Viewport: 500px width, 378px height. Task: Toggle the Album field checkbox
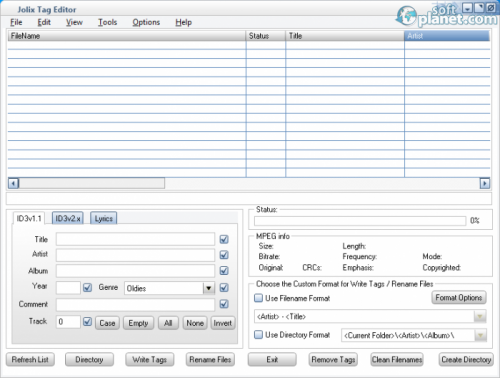(224, 271)
